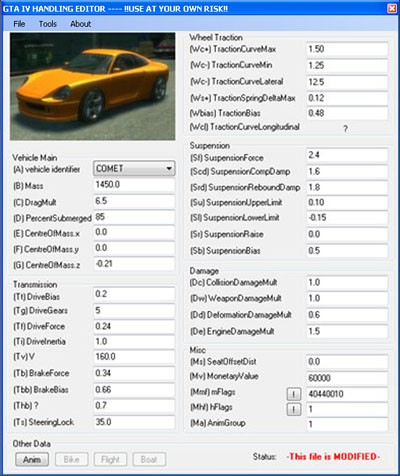Click the question mark beside TractionCurveLongitudinal
Screen dimensions: 400x476
[x=345, y=128]
